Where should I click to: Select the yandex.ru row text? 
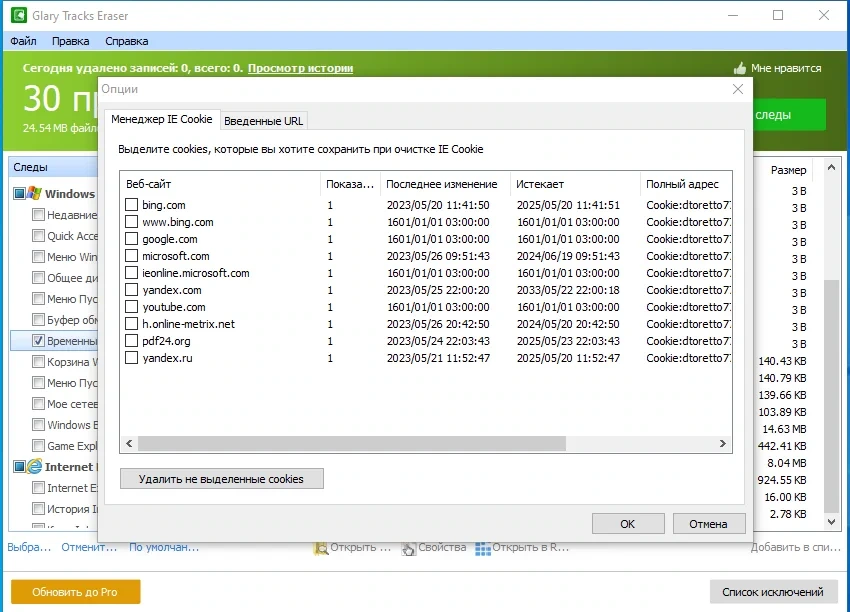(x=167, y=358)
